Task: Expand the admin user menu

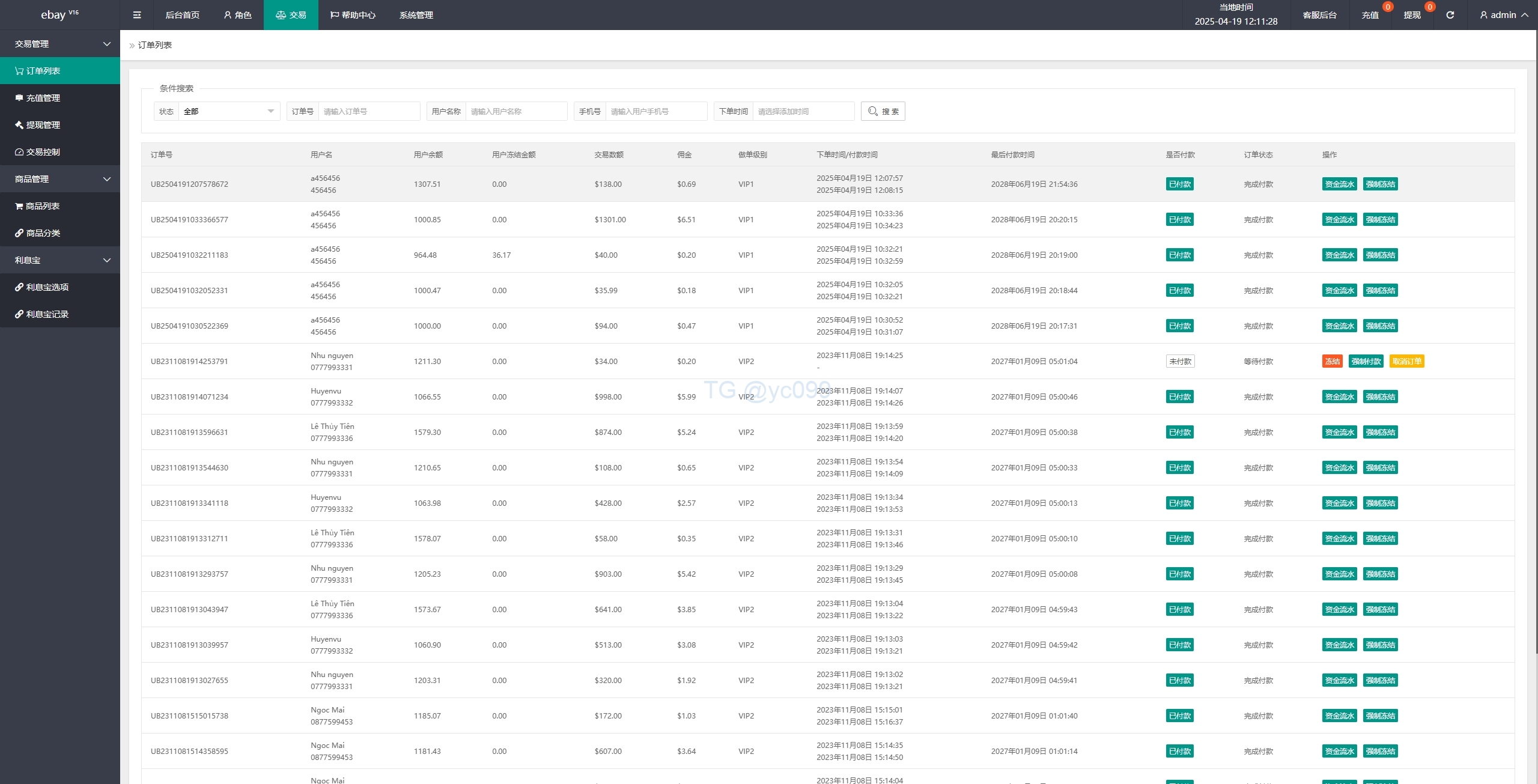Action: tap(1504, 15)
